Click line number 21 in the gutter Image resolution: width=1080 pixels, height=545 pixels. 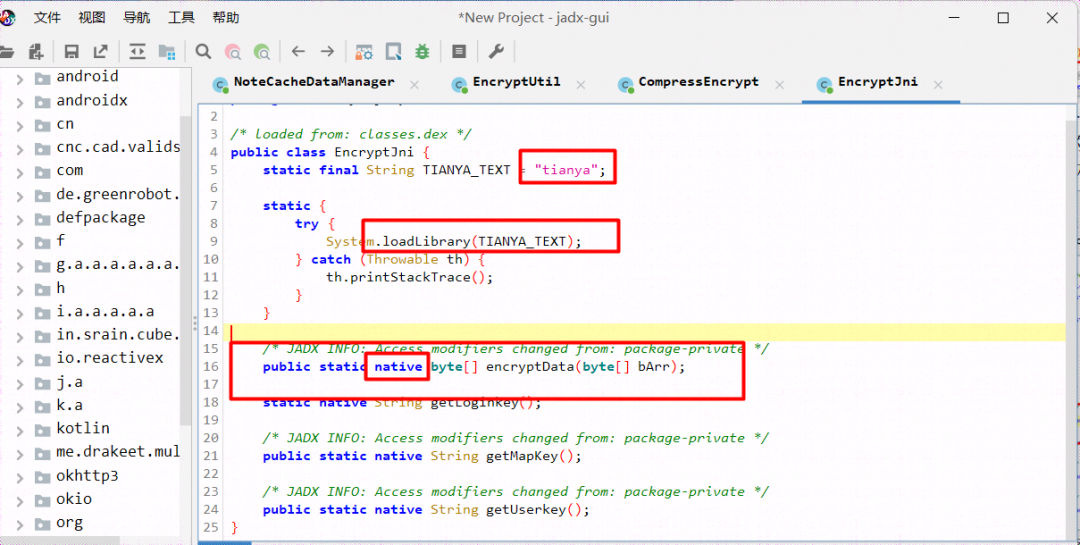pyautogui.click(x=211, y=456)
